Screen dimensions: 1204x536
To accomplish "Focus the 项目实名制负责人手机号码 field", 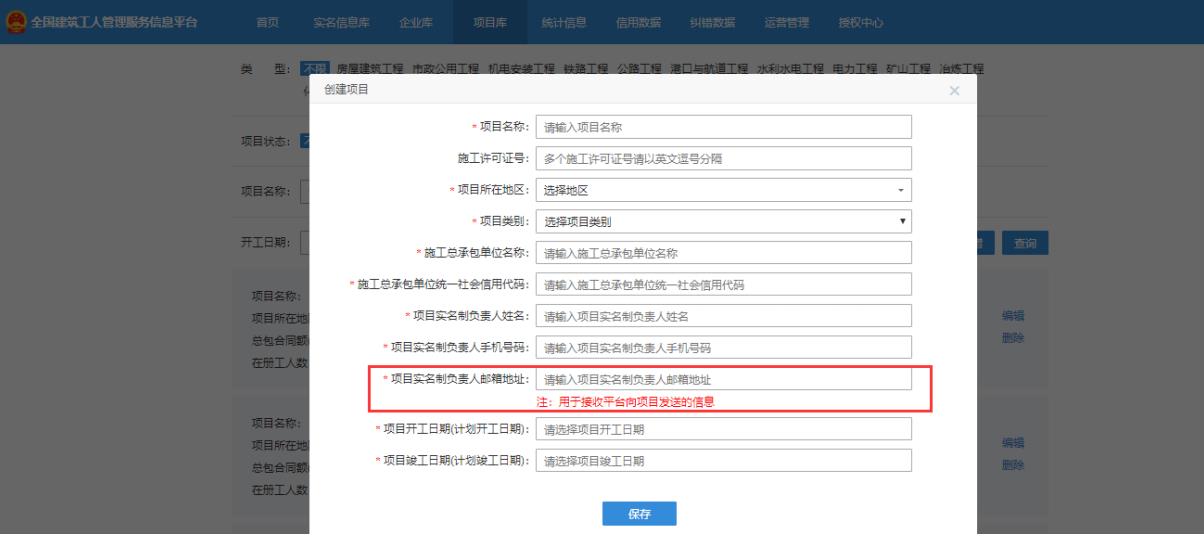I will [x=724, y=347].
